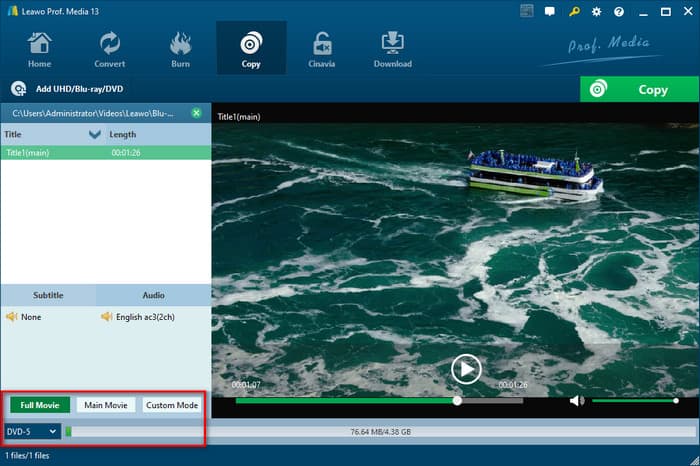Expand the Title column dropdown arrow

pyautogui.click(x=95, y=134)
